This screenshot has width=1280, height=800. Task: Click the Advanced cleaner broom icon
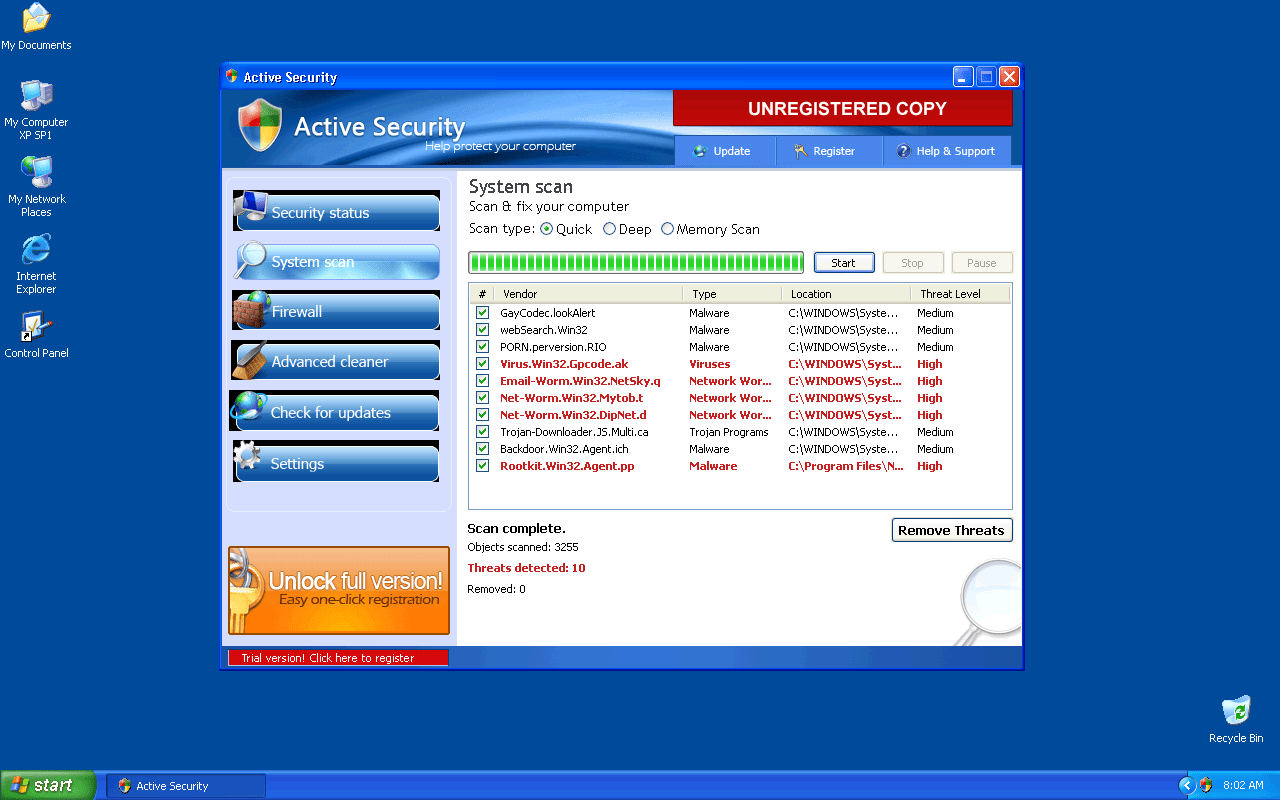[x=250, y=361]
